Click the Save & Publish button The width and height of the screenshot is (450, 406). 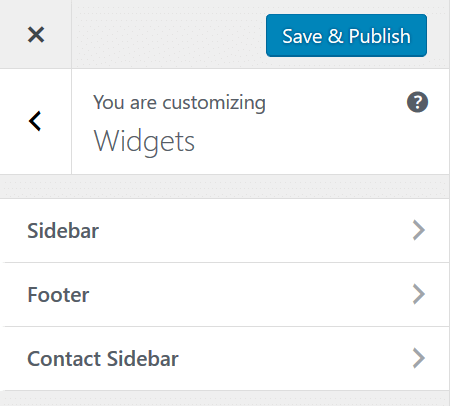[x=346, y=35]
